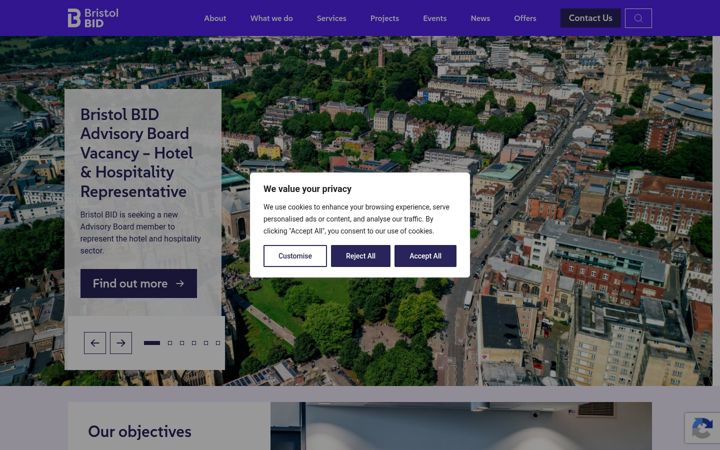Select the third slide indicator dot
Image resolution: width=720 pixels, height=450 pixels.
click(x=182, y=343)
